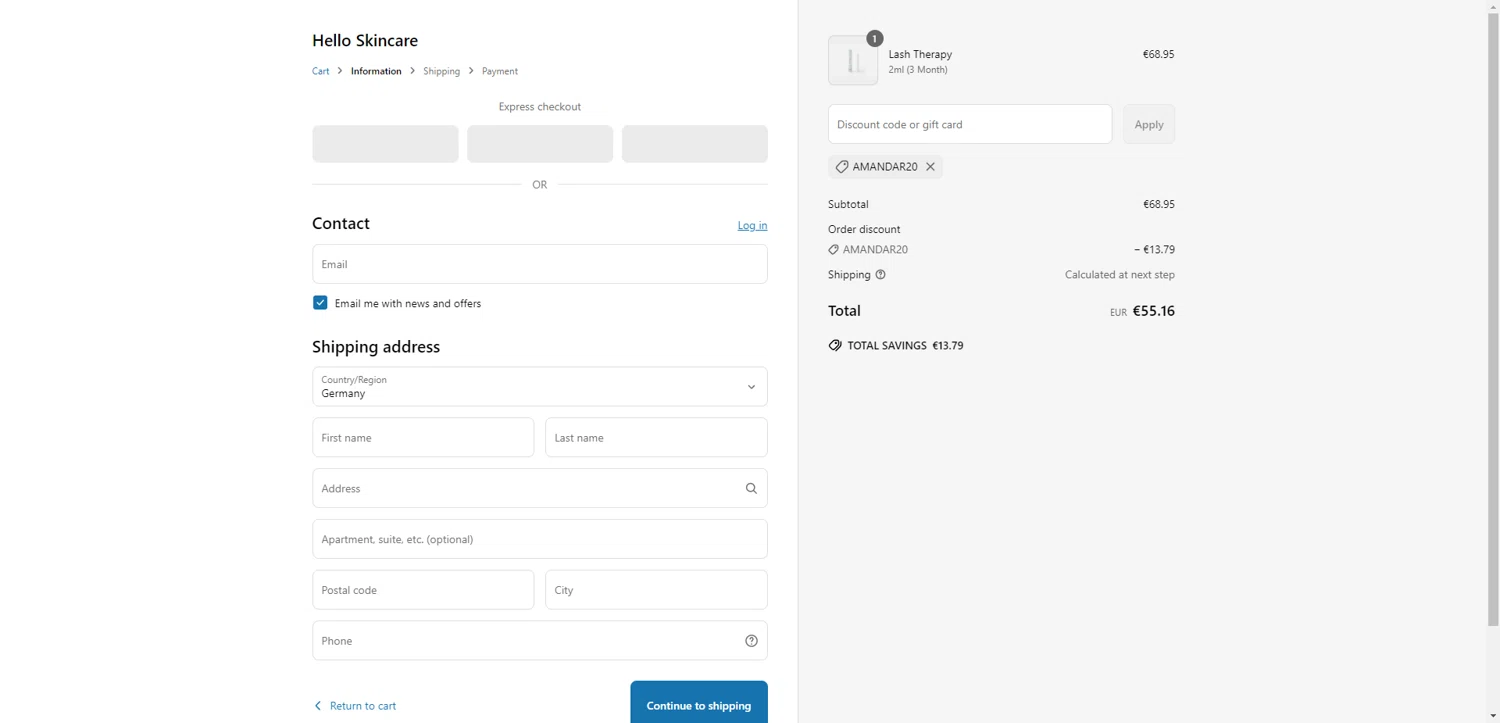1500x723 pixels.
Task: Click the total amount €55.16
Action: 1153,311
